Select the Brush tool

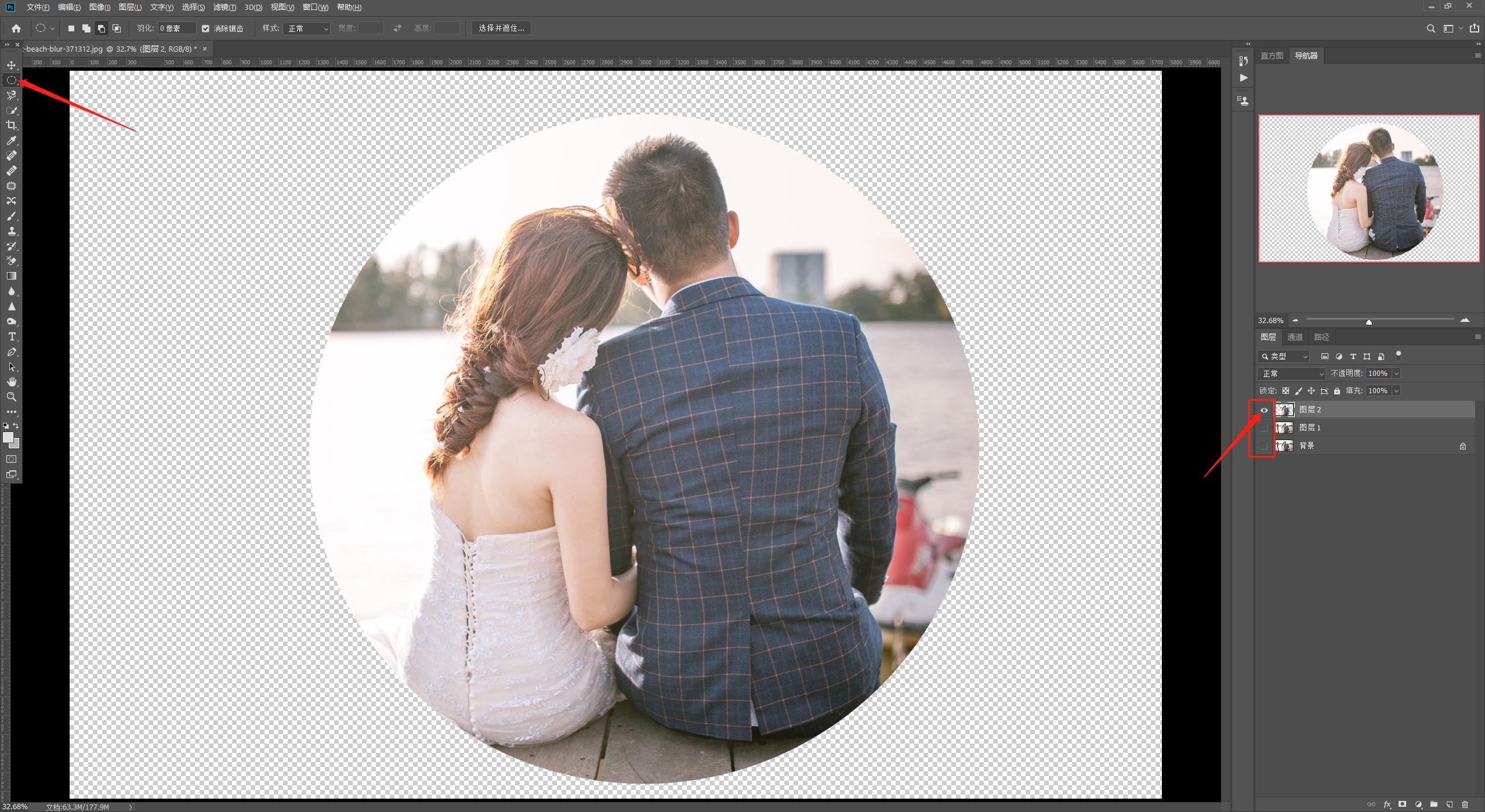pyautogui.click(x=12, y=216)
